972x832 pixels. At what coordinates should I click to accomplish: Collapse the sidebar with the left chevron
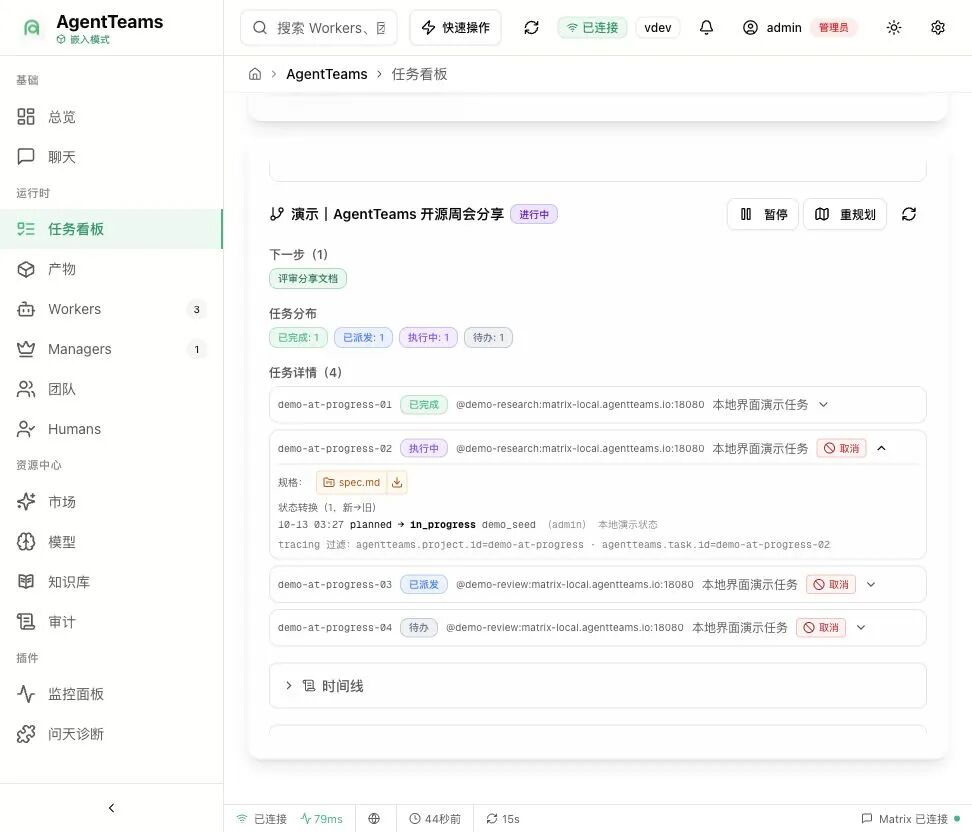click(112, 808)
